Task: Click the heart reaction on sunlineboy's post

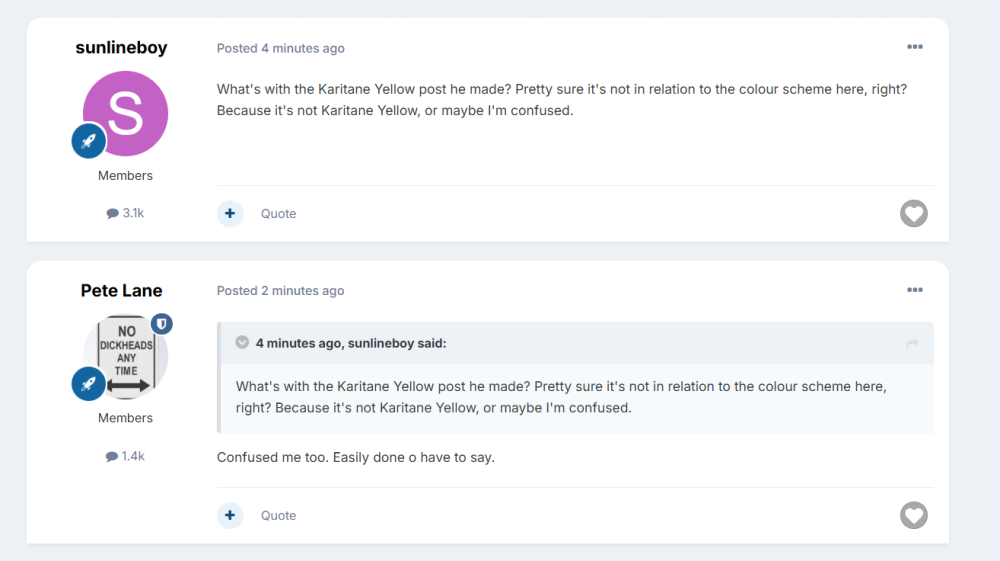Action: click(913, 213)
